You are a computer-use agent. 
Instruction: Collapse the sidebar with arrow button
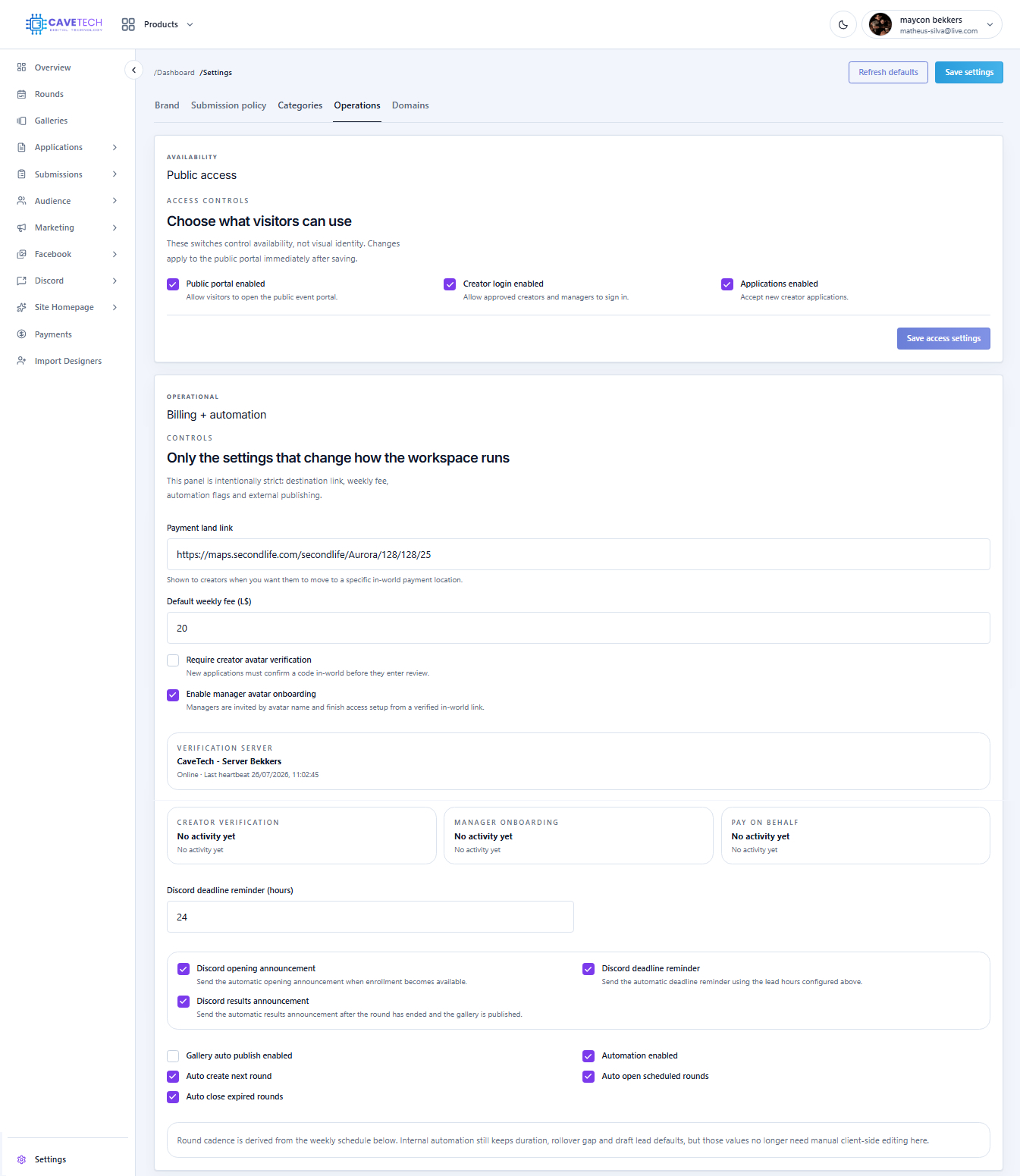click(x=133, y=70)
